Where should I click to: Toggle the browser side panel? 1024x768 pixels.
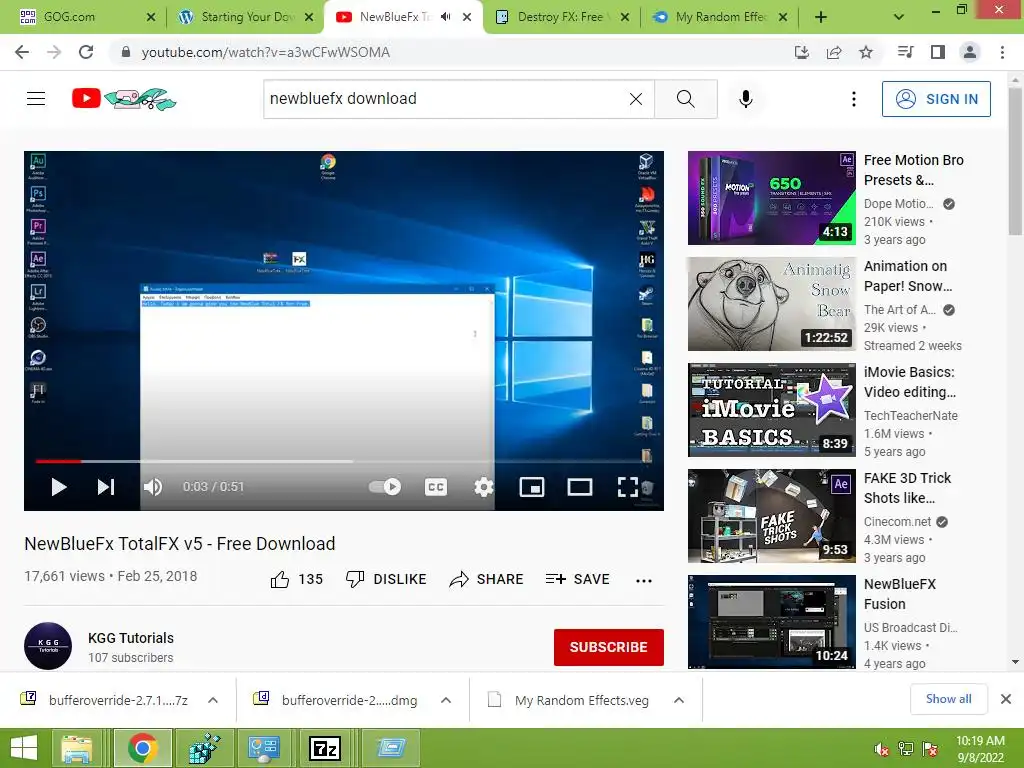coord(938,52)
